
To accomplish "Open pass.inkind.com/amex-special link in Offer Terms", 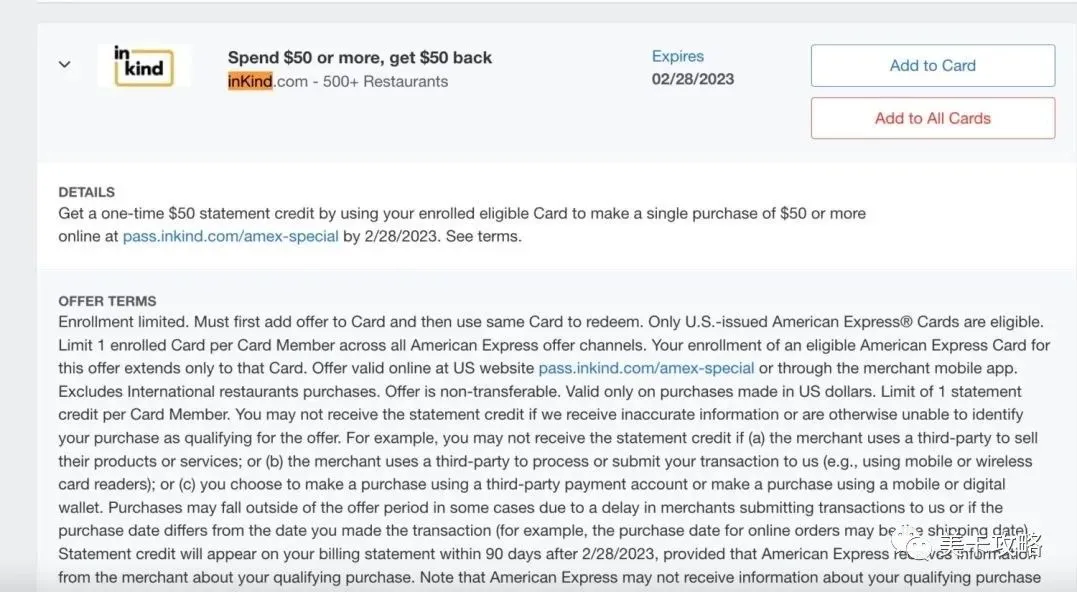I will [x=646, y=368].
